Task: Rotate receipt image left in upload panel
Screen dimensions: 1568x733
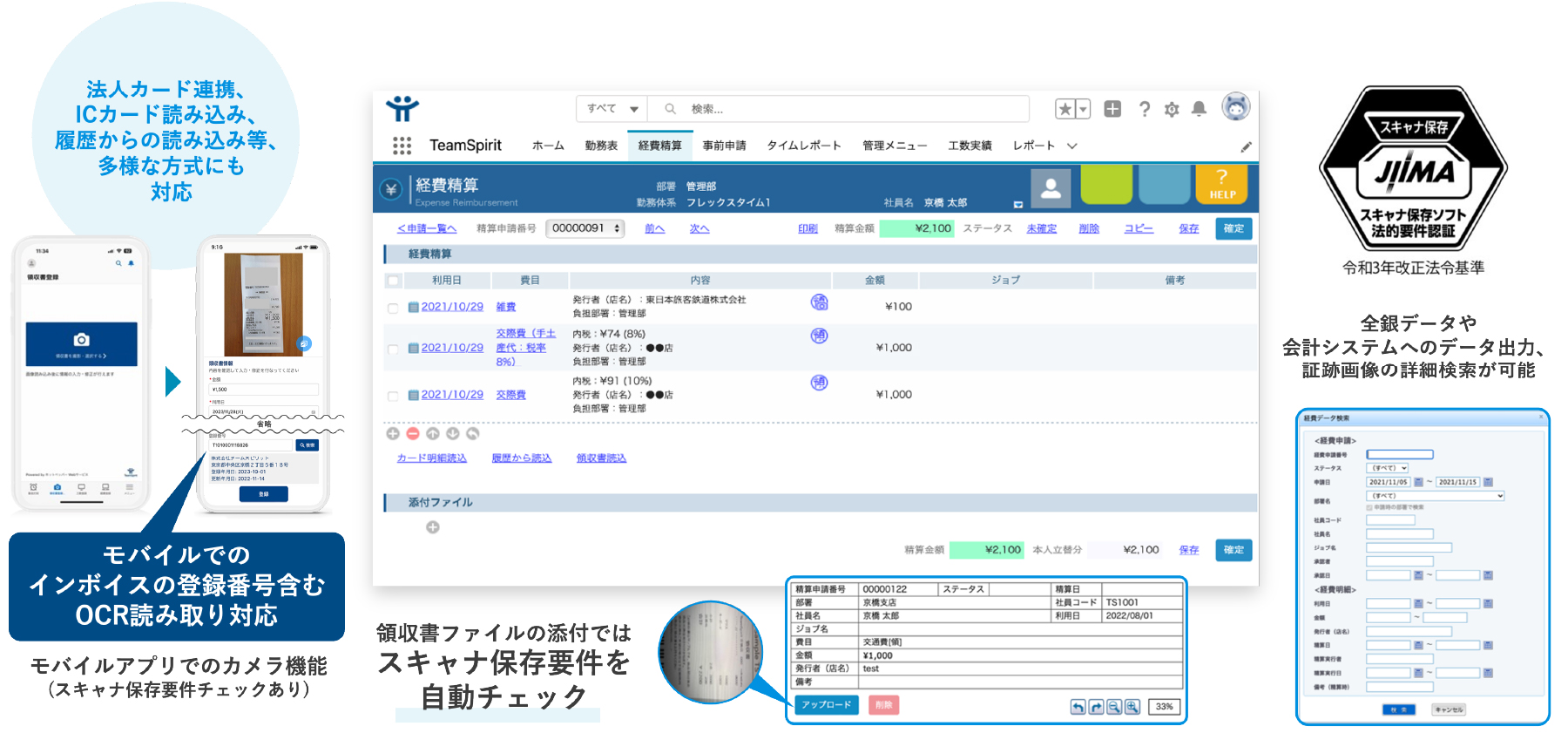Action: point(1078,707)
